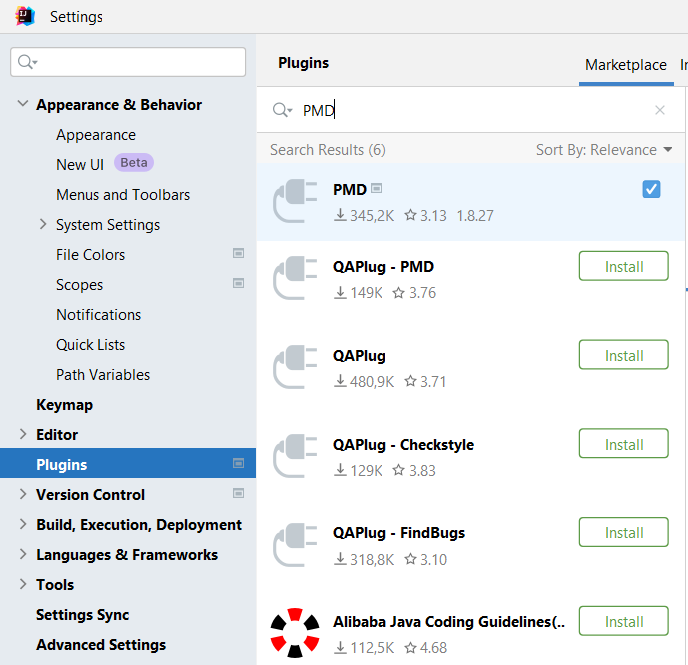688x665 pixels.
Task: Install the QAPlug - Checkstyle plugin
Action: pos(624,444)
